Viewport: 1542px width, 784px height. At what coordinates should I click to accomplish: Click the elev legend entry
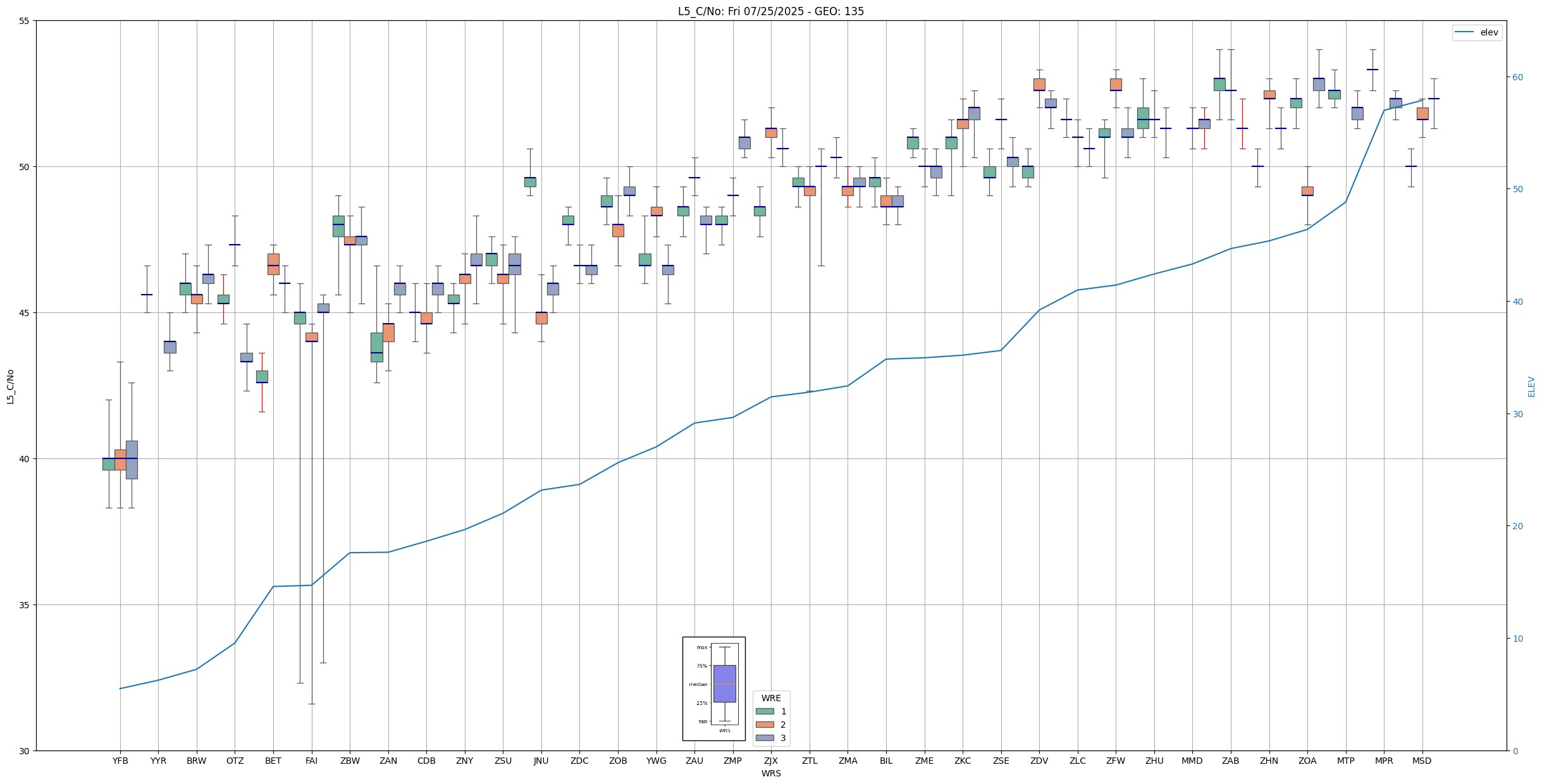coord(1477,32)
